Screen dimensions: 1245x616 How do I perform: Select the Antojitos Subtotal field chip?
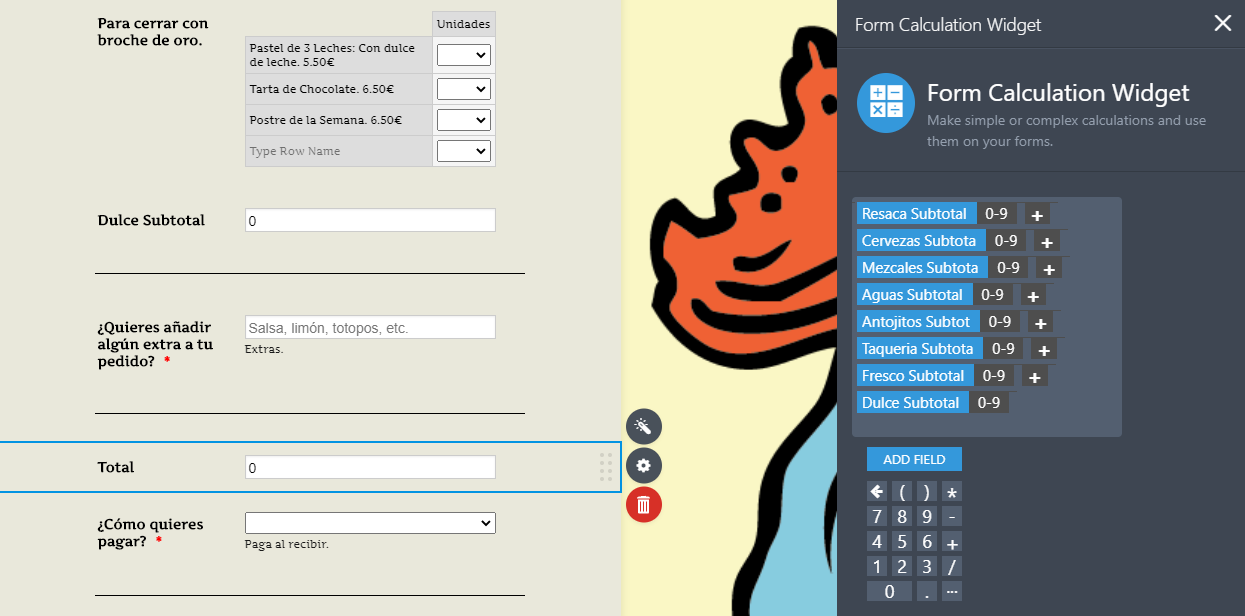coord(916,322)
